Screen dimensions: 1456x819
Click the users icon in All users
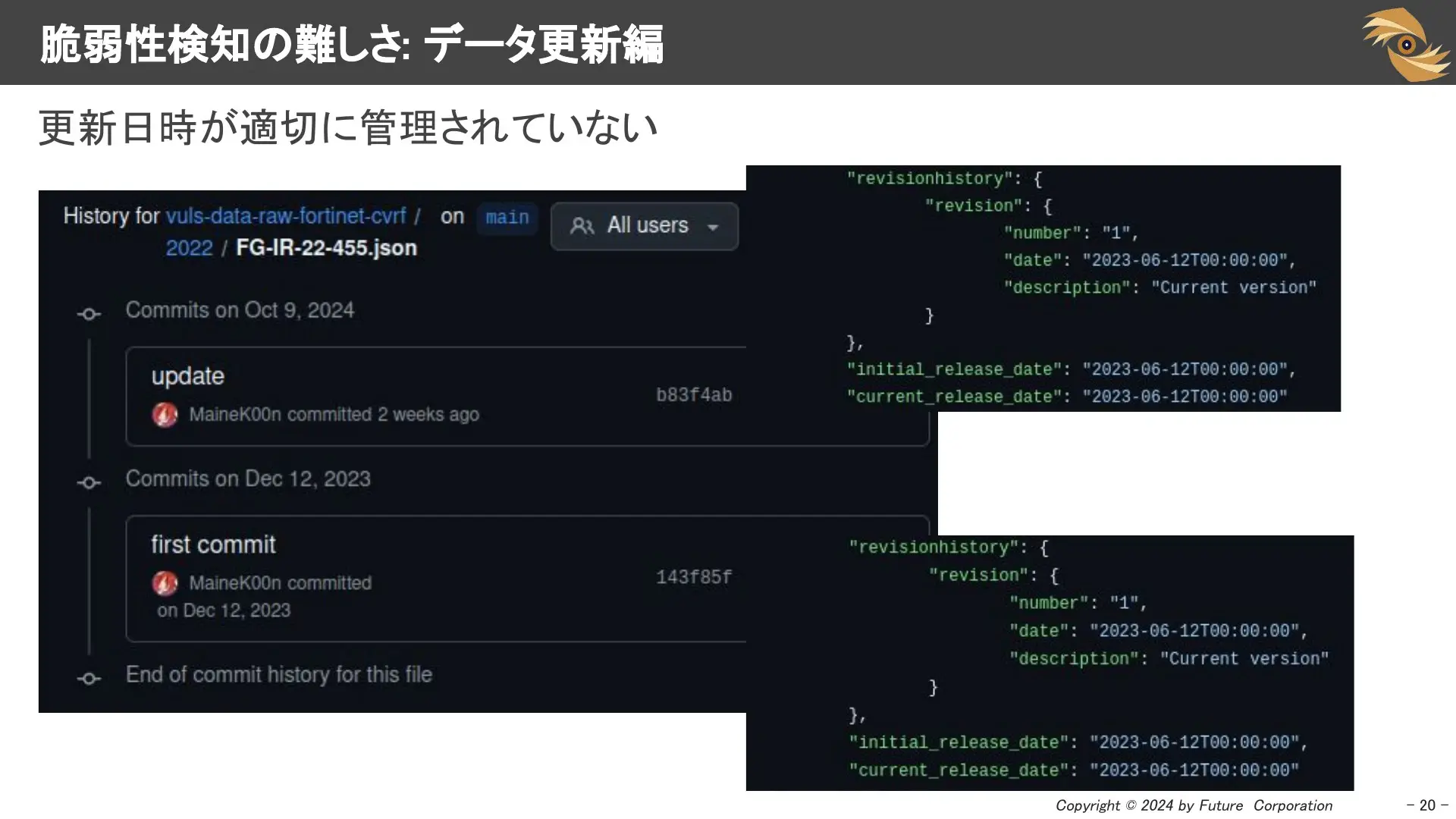click(582, 226)
